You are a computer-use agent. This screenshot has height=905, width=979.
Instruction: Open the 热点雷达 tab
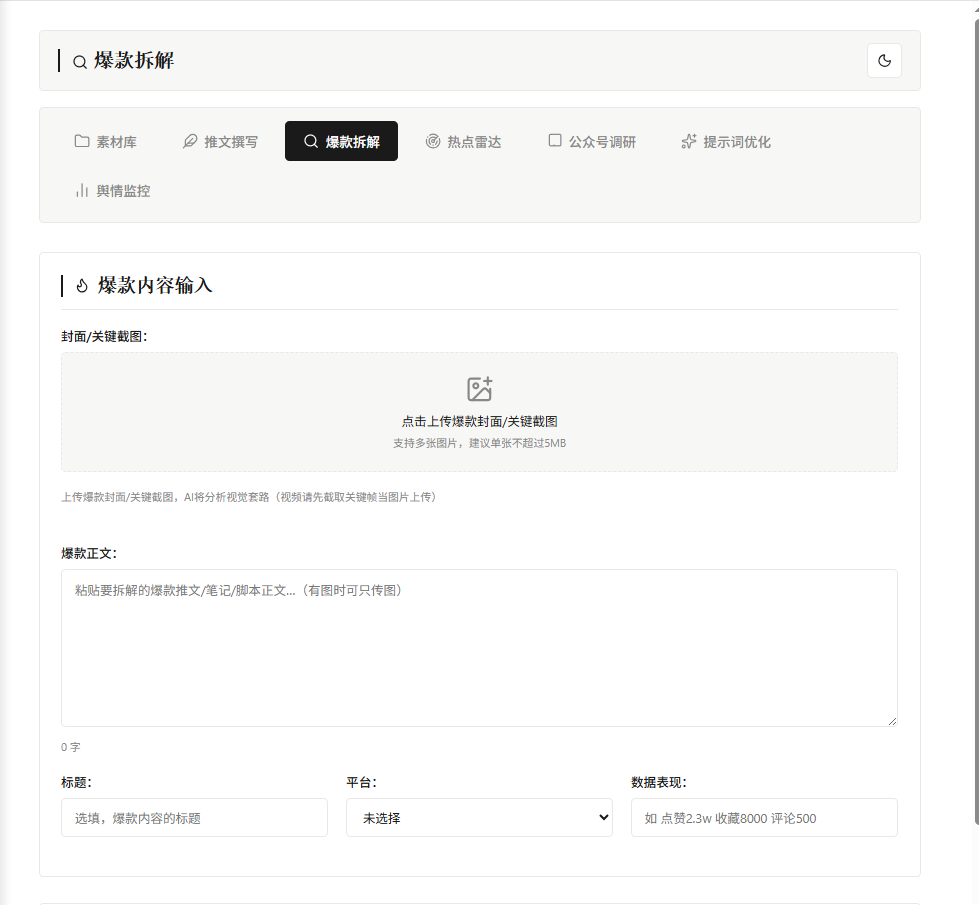(463, 141)
